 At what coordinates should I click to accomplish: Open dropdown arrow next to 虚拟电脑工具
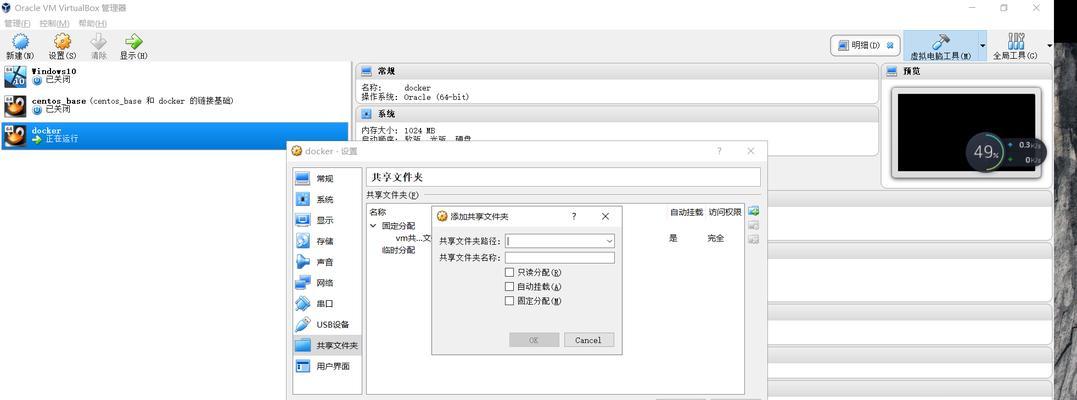click(982, 46)
